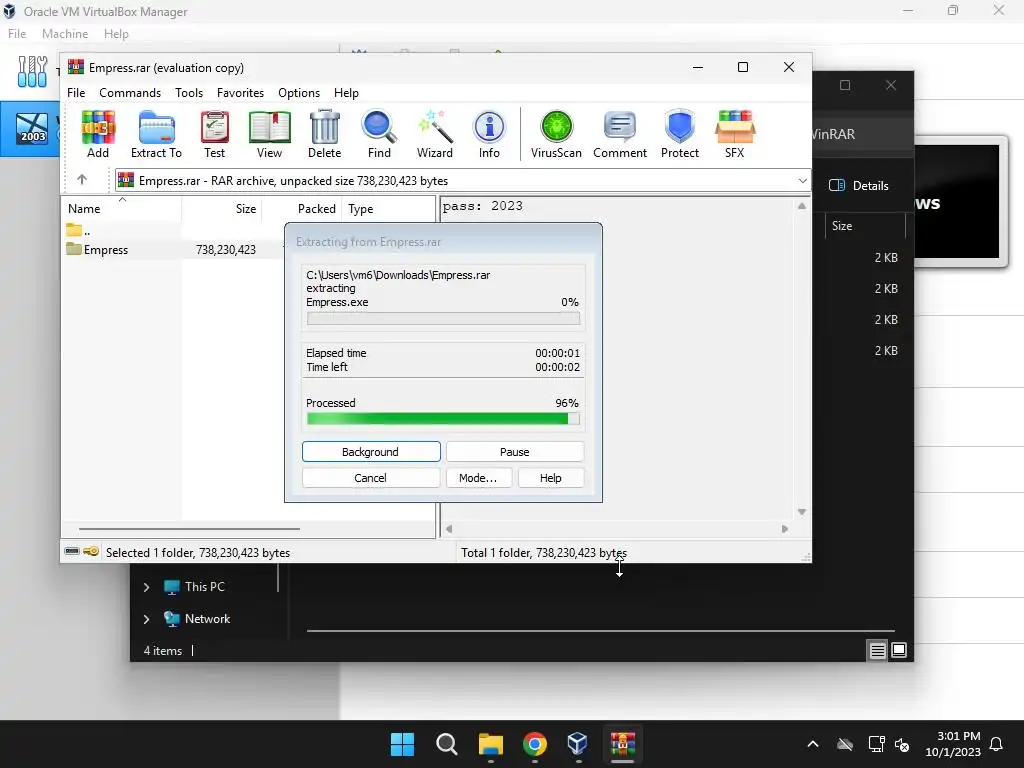This screenshot has height=768, width=1024.
Task: Pause the extraction
Action: point(515,452)
